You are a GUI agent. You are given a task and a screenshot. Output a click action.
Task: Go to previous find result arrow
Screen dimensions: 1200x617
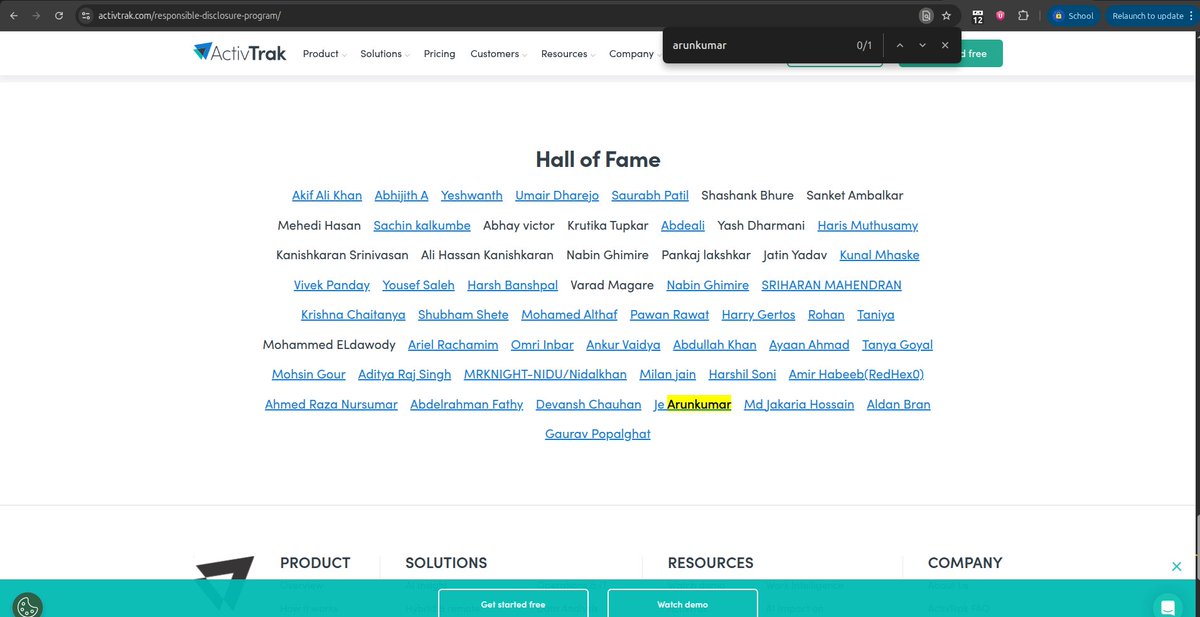[x=899, y=46]
